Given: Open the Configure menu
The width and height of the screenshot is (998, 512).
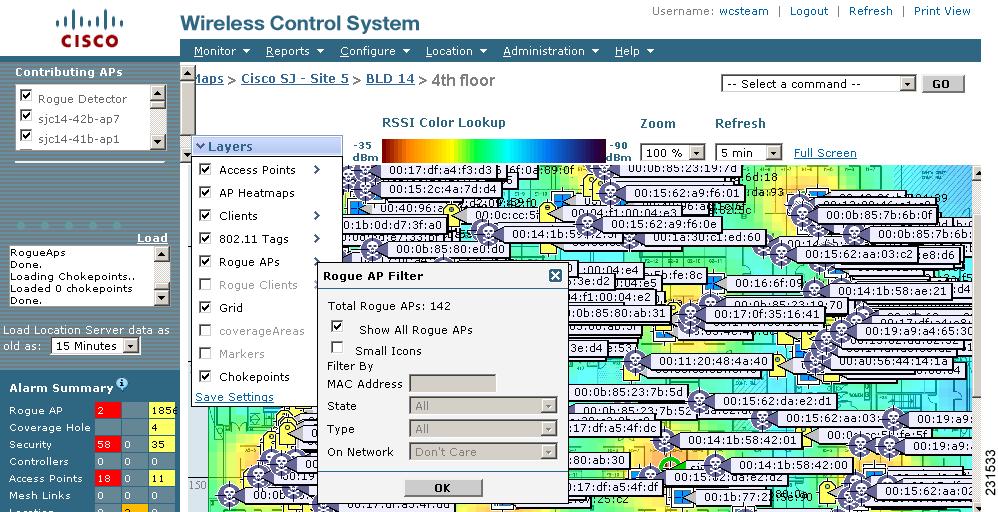Looking at the screenshot, I should [x=374, y=51].
